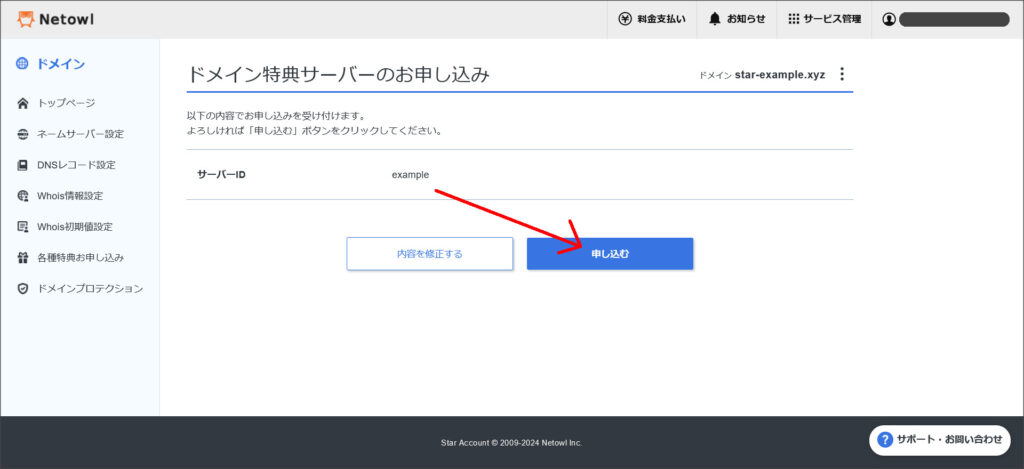Click the サーバーID label

pyautogui.click(x=221, y=174)
